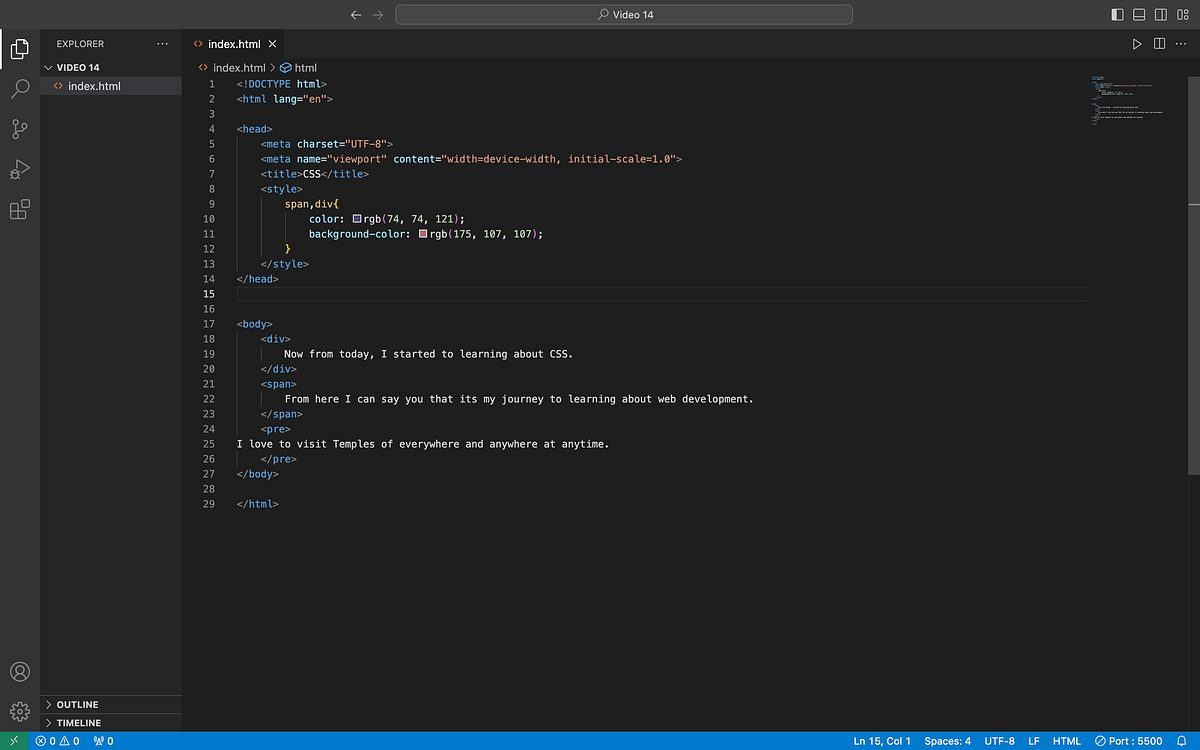Viewport: 1200px width, 750px height.
Task: Click the <title>CSS</title> line
Action: pos(315,174)
